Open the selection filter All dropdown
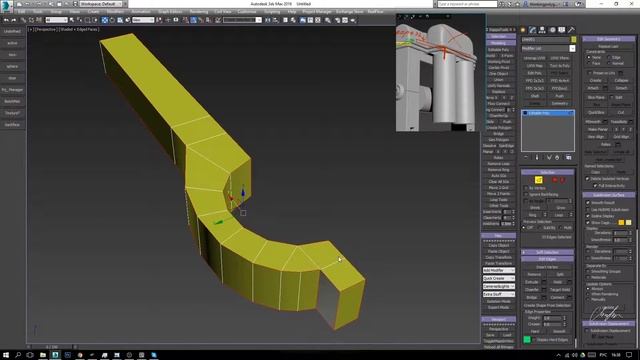 [x=56, y=20]
